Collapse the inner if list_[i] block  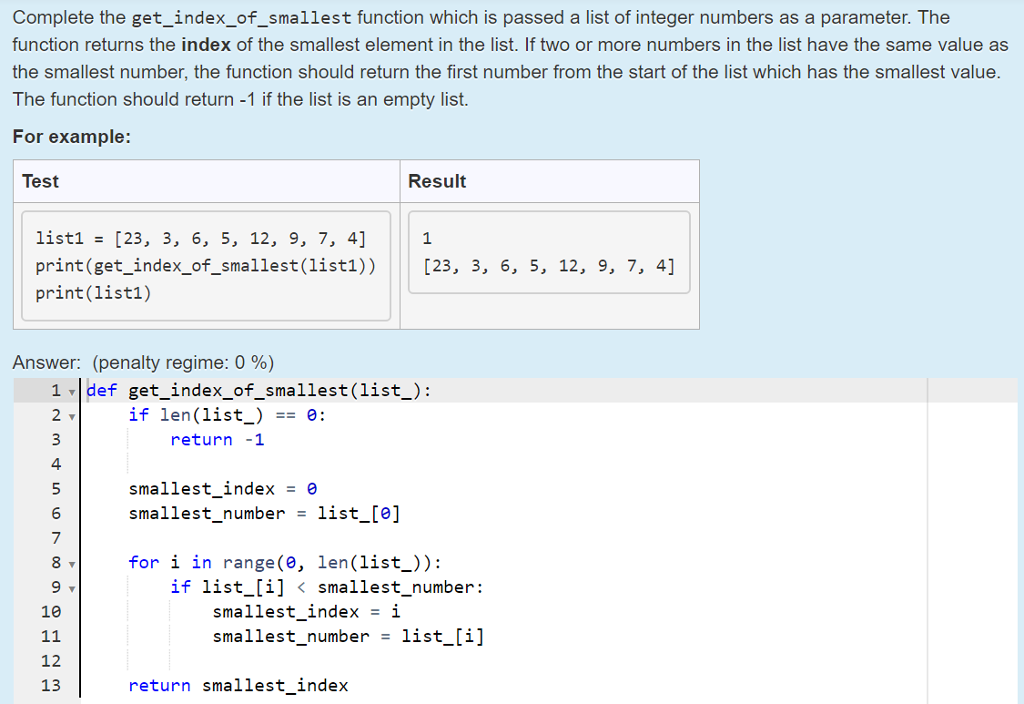(x=70, y=587)
